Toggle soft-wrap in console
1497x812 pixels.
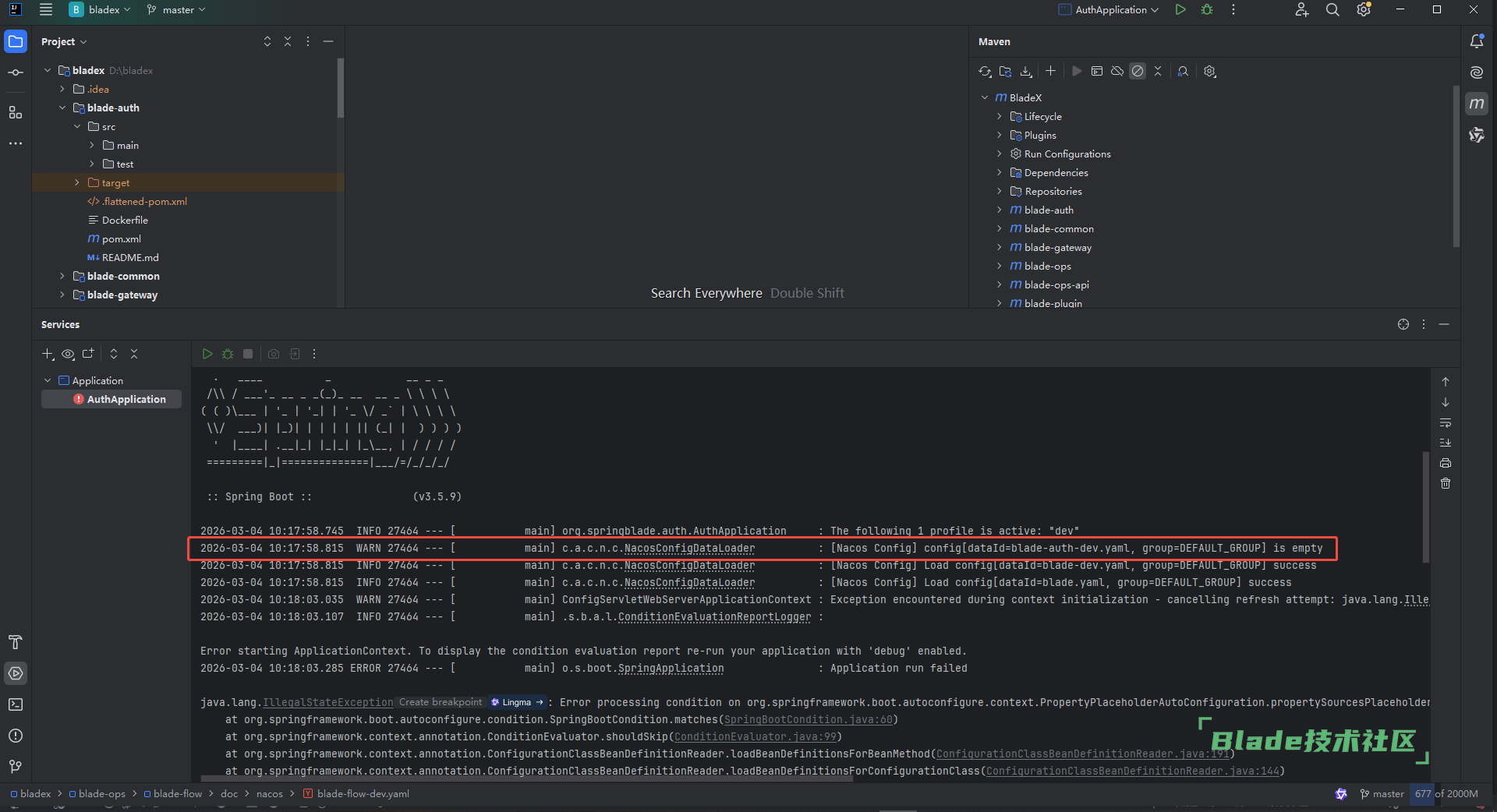1446,423
